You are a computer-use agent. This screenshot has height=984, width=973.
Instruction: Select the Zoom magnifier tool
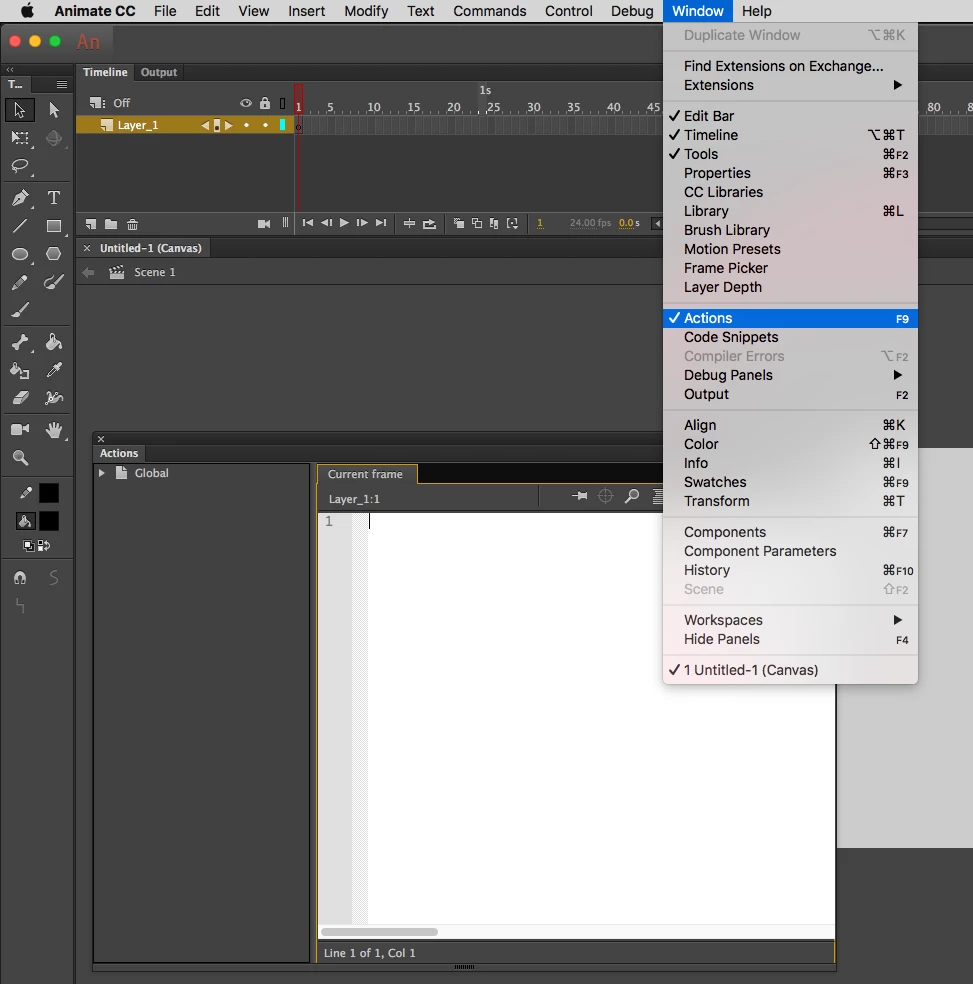19,458
